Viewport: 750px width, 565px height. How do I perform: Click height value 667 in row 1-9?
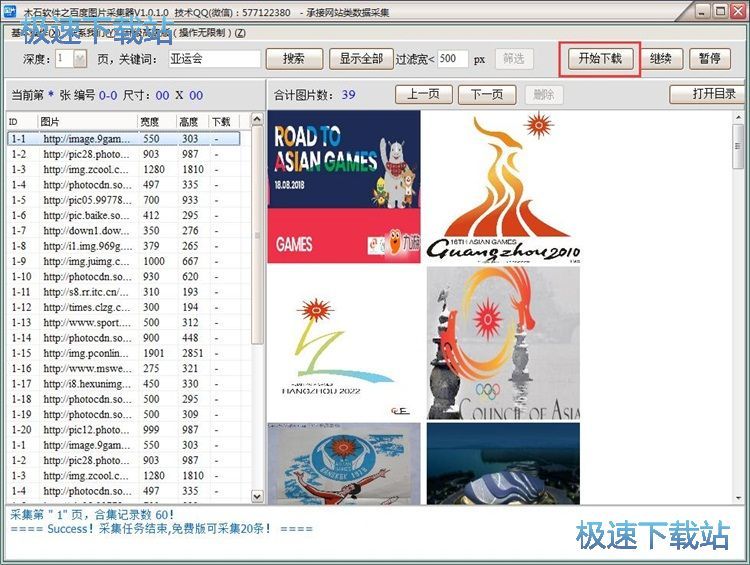click(x=190, y=261)
